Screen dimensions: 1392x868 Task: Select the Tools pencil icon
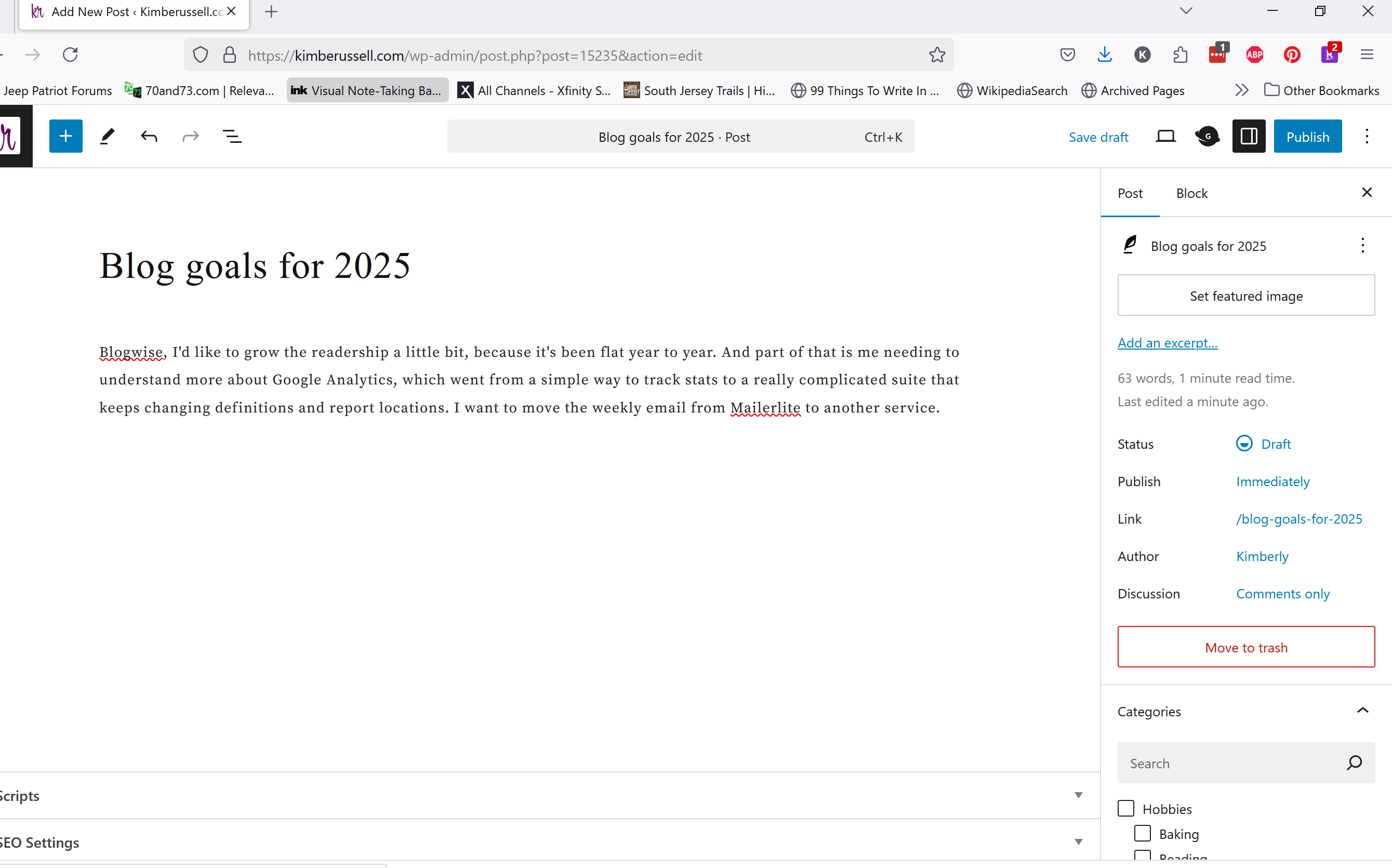[108, 136]
